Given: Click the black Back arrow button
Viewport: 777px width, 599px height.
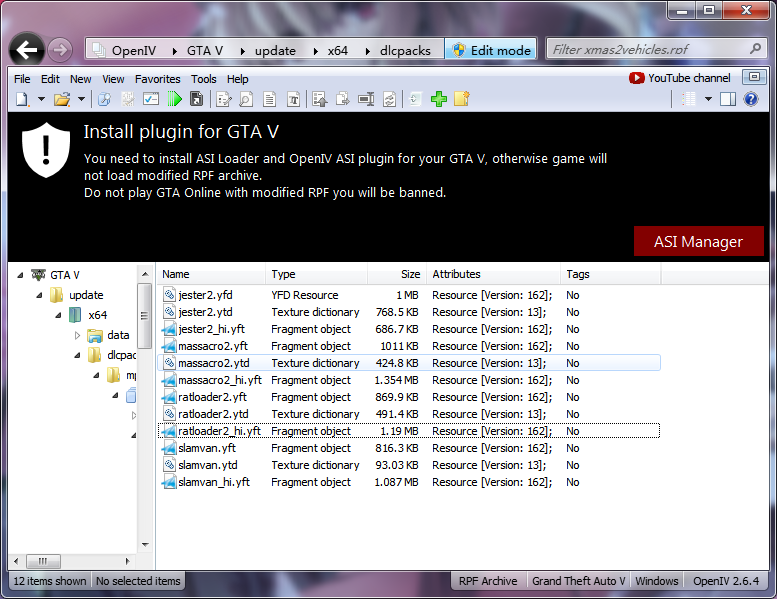Looking at the screenshot, I should [27, 50].
